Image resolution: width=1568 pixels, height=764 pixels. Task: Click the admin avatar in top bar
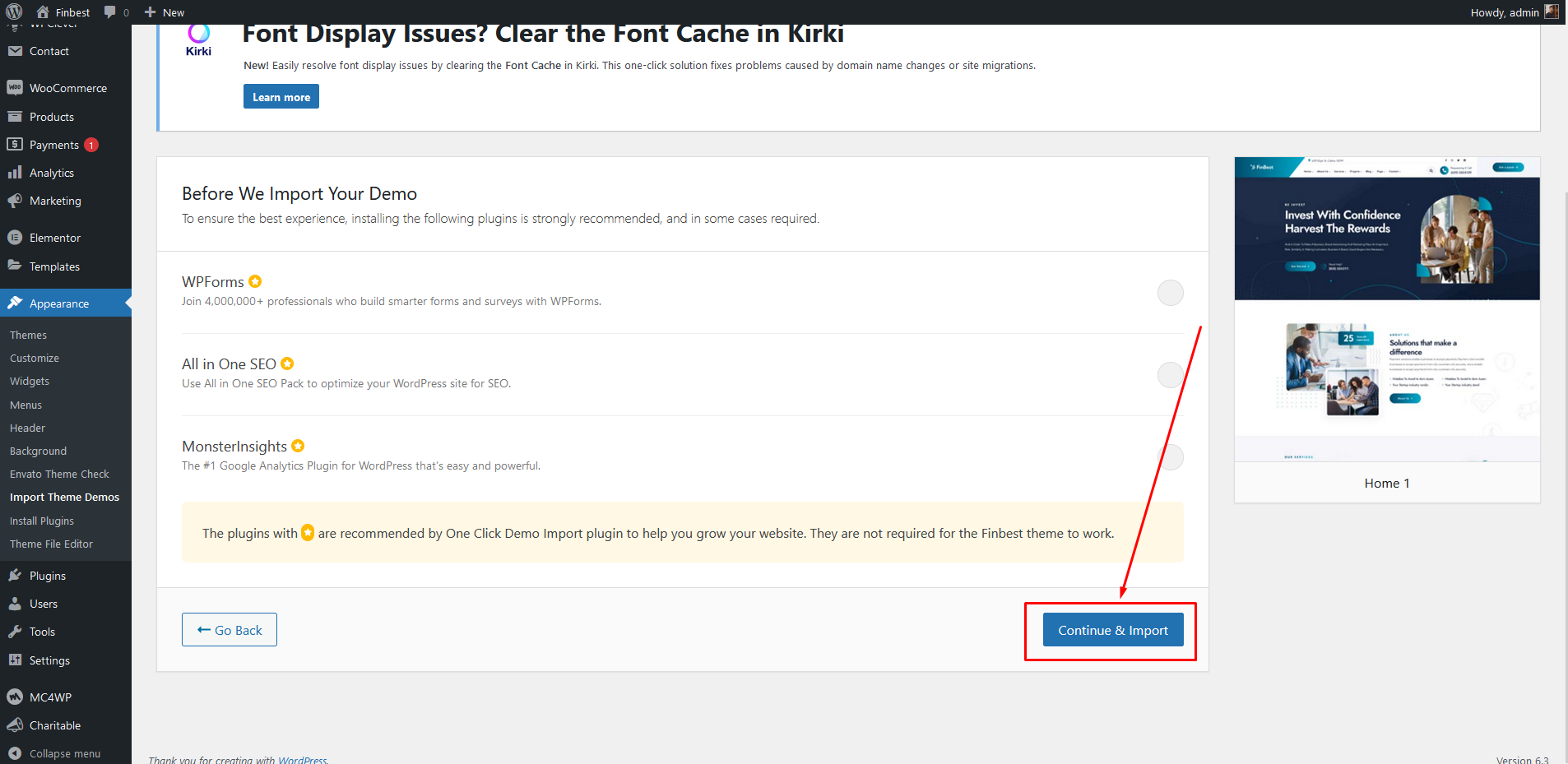[1551, 12]
